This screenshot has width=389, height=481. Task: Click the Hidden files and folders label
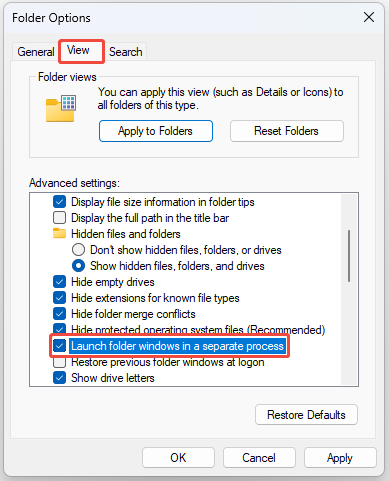coord(126,234)
